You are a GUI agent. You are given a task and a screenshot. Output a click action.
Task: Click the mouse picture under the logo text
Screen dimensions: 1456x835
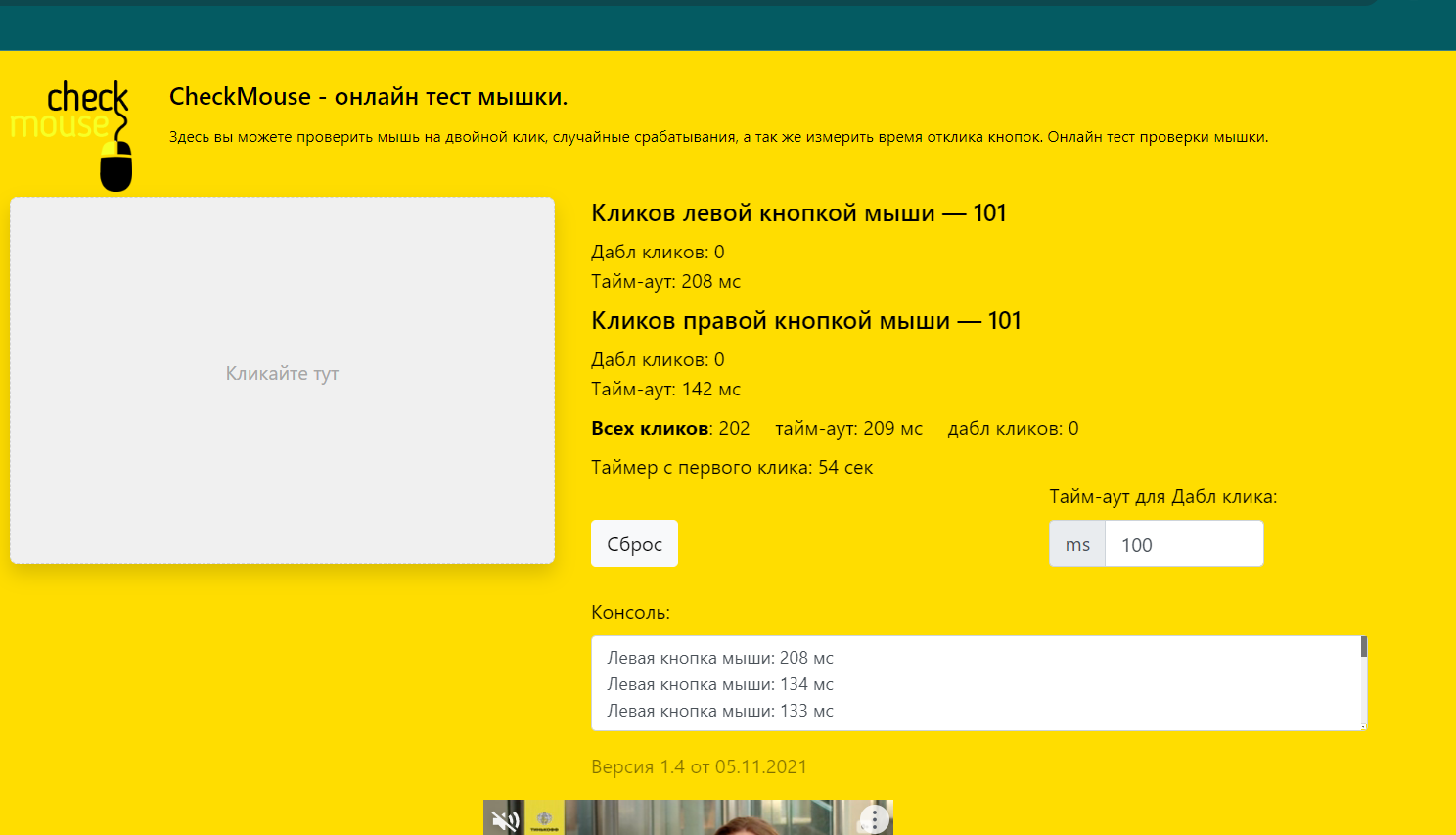pyautogui.click(x=116, y=165)
